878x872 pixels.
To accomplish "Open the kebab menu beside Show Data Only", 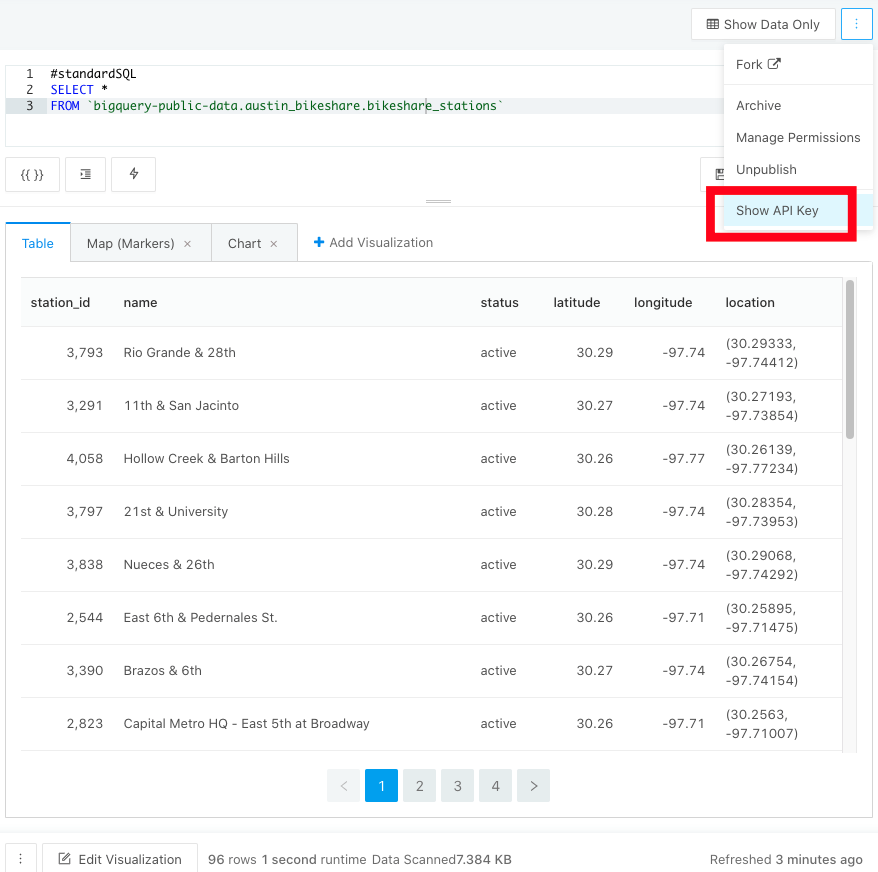I will click(856, 23).
